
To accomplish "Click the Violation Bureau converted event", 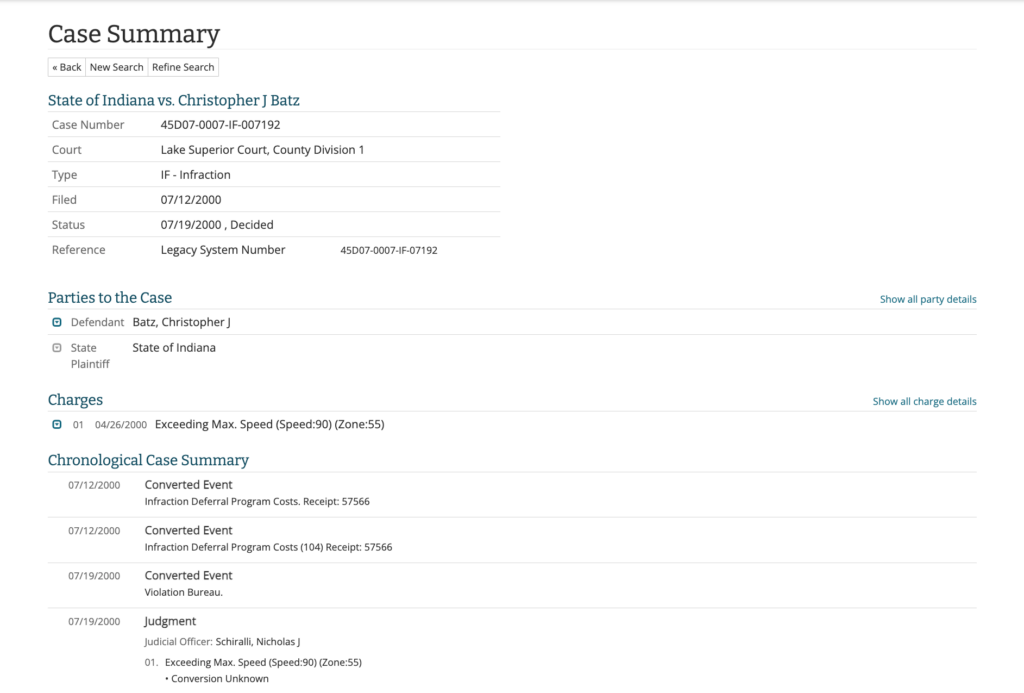I will point(184,592).
